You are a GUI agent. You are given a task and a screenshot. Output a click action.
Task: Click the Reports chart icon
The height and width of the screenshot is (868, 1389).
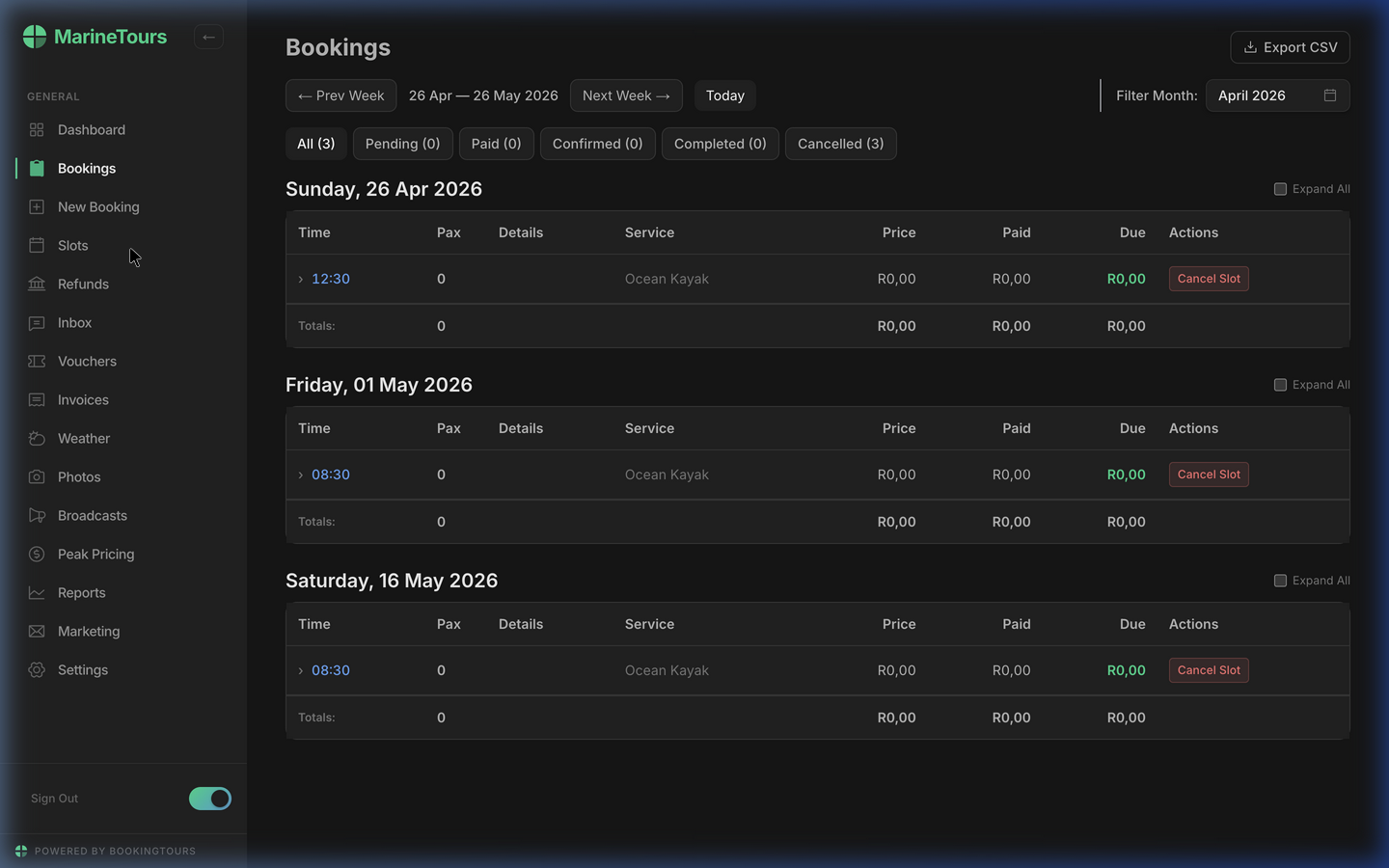coord(37,593)
